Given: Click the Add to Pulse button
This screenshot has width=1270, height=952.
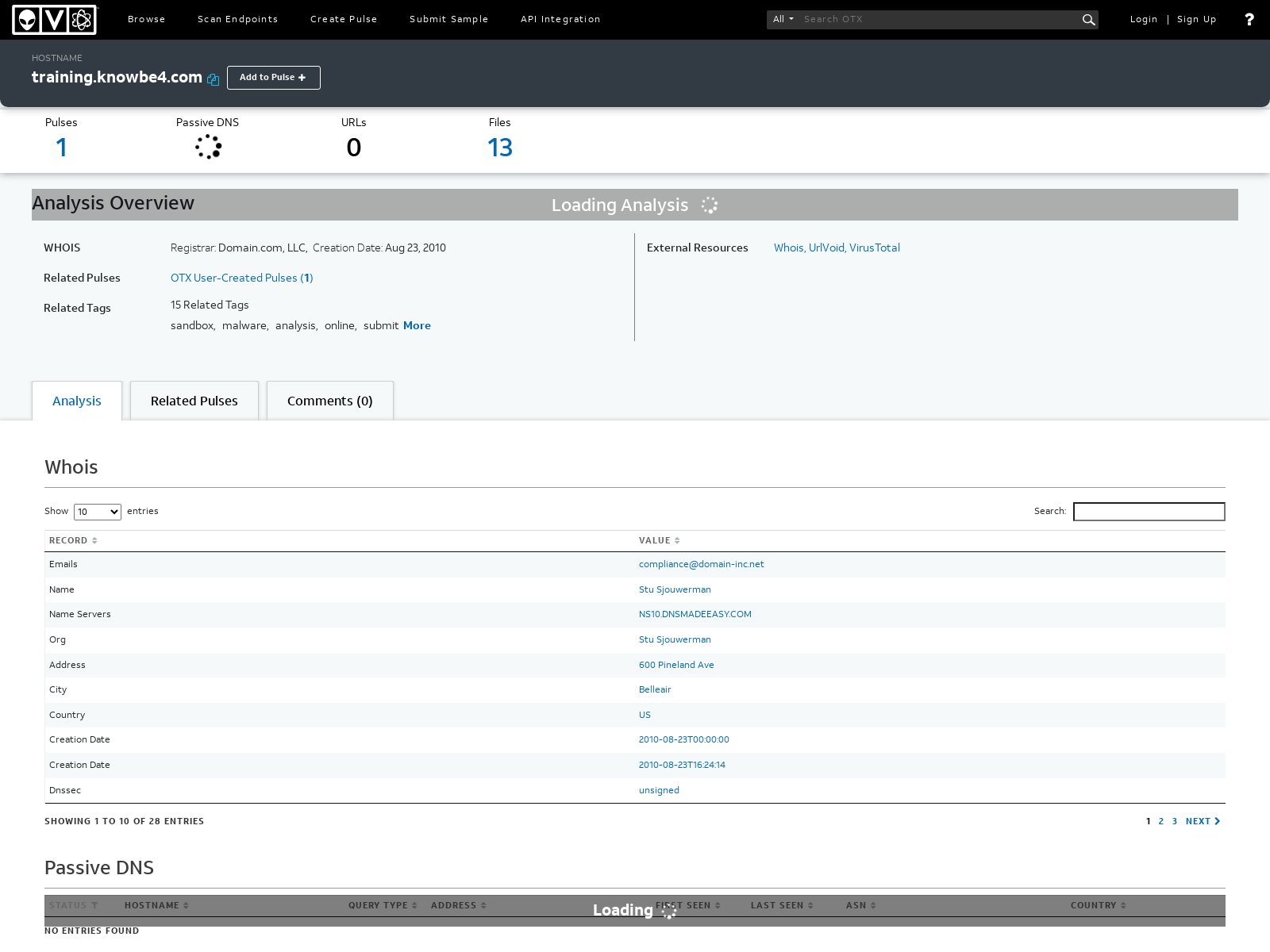Looking at the screenshot, I should [274, 78].
